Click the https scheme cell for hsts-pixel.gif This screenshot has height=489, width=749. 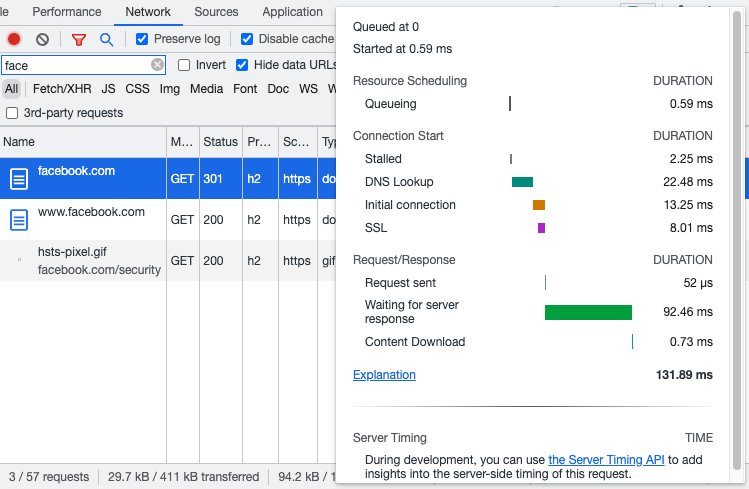(x=297, y=261)
